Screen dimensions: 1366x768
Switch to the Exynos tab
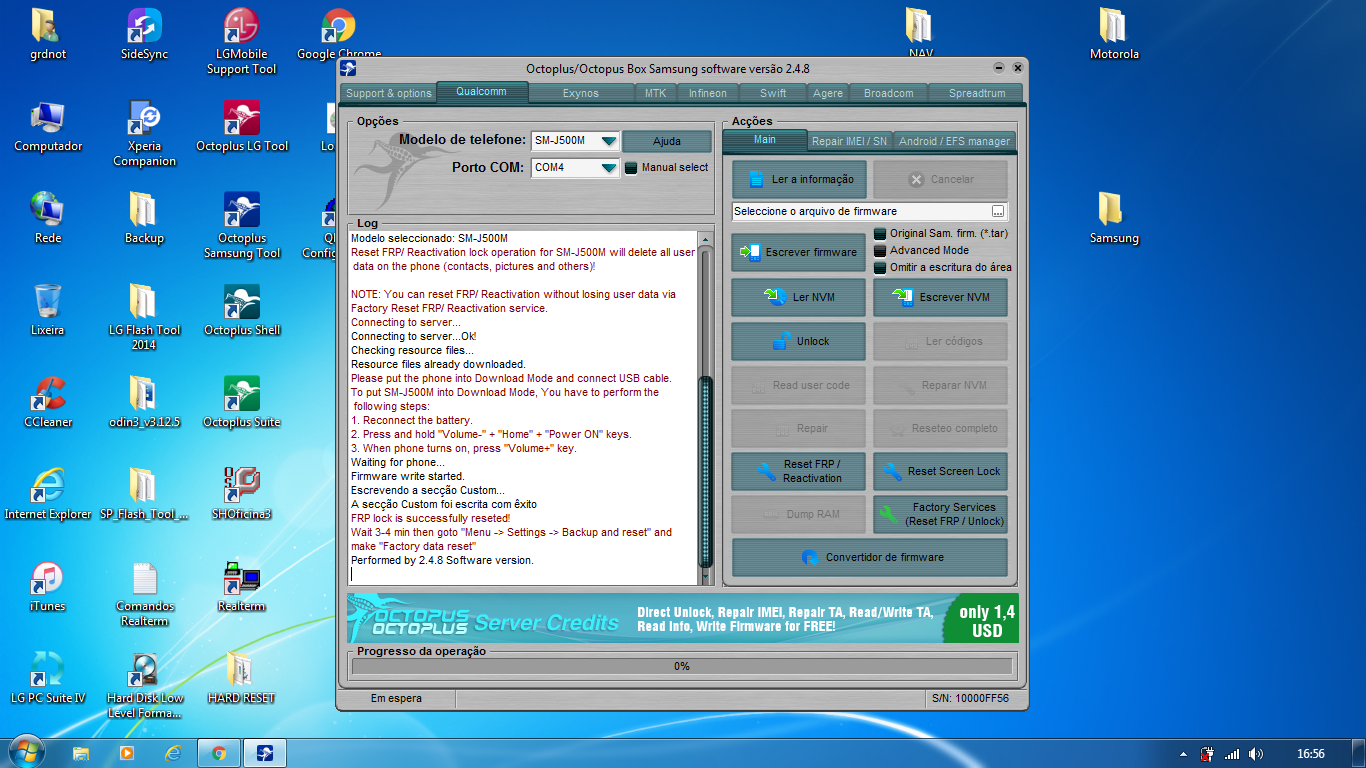(581, 93)
